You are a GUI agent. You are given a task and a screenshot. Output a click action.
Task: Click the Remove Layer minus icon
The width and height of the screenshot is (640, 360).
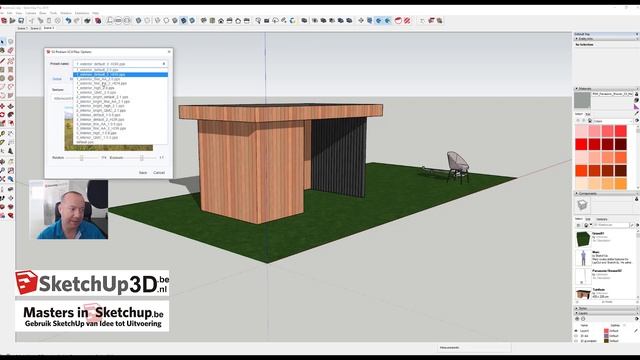click(x=583, y=319)
